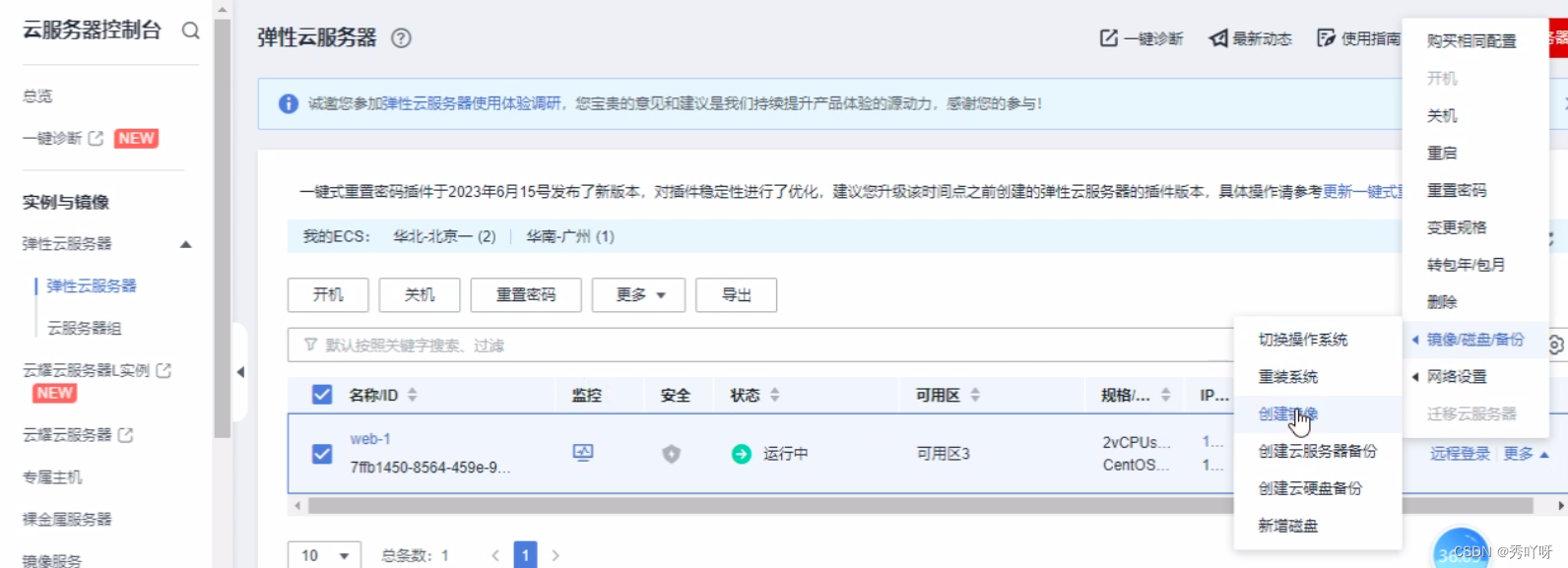1568x568 pixels.
Task: Select 购买相同配置 from the menu
Action: click(1471, 41)
